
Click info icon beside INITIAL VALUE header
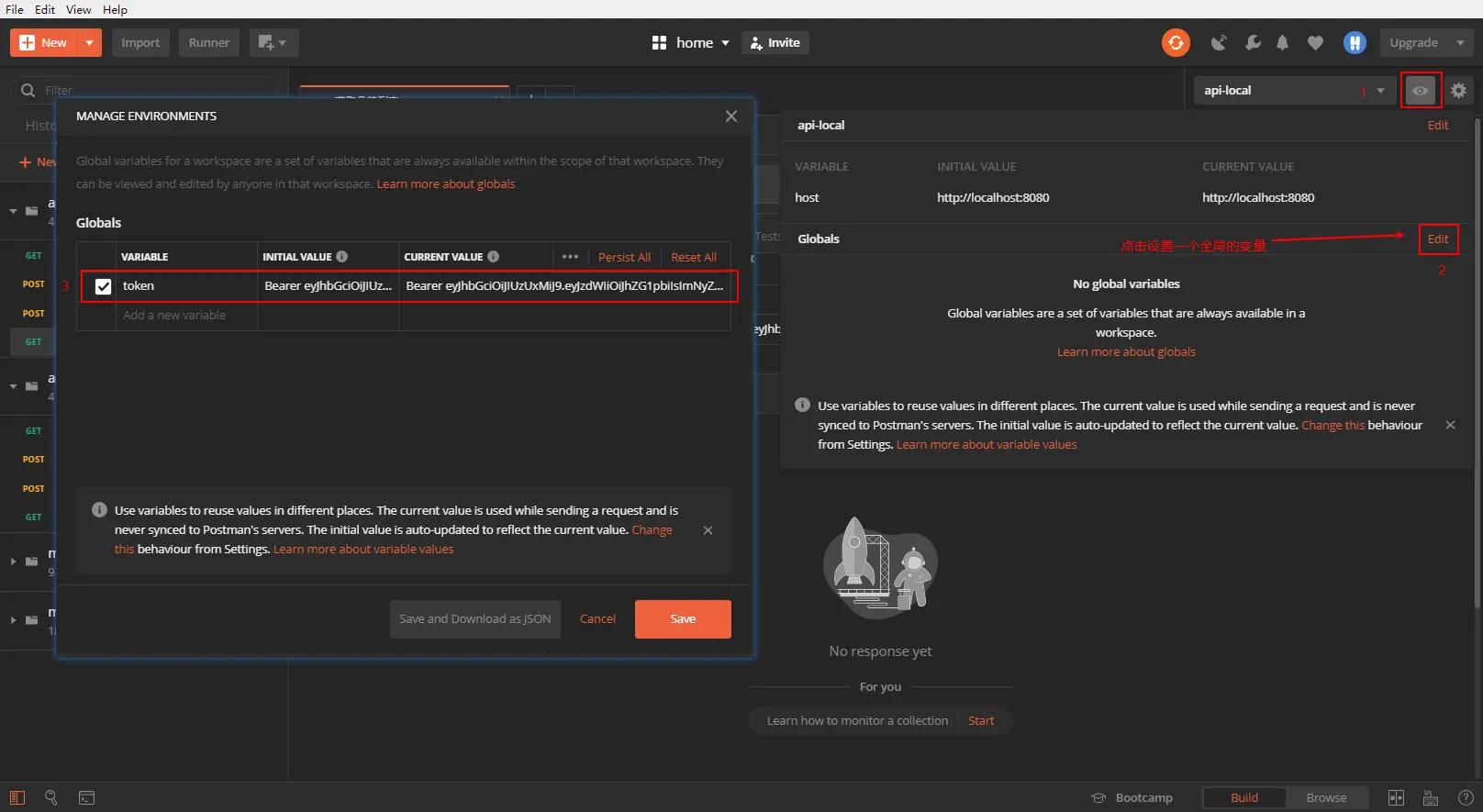coord(341,257)
